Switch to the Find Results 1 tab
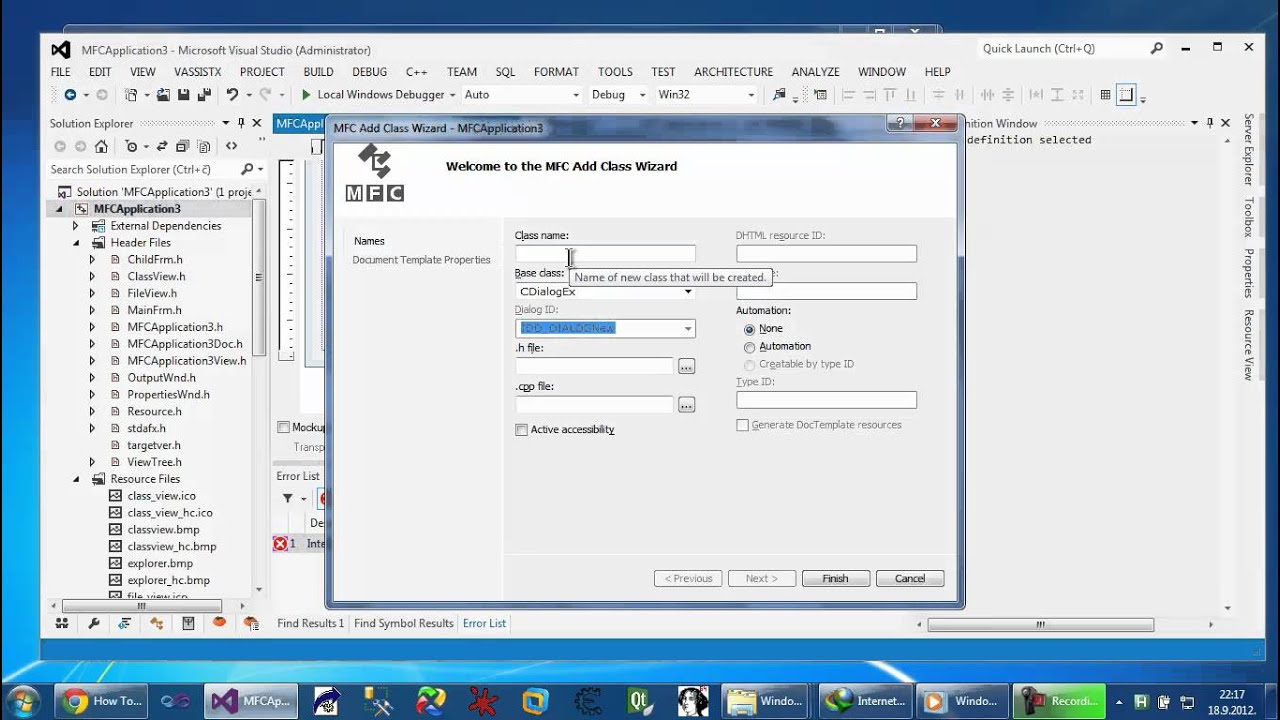Screen dimensions: 1280x720 click(x=310, y=623)
